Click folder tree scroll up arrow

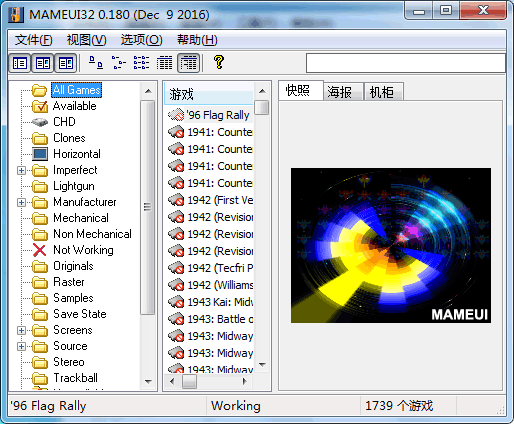coord(148,91)
